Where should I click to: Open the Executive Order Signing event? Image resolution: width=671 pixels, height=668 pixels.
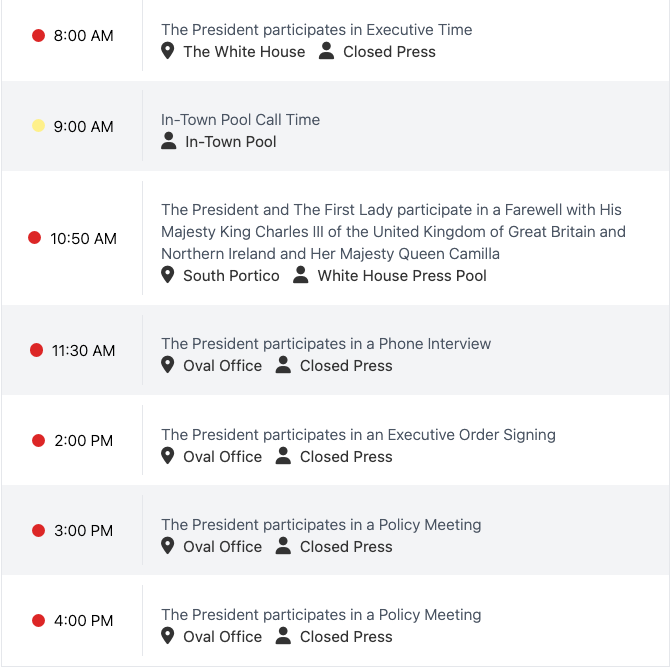point(358,435)
